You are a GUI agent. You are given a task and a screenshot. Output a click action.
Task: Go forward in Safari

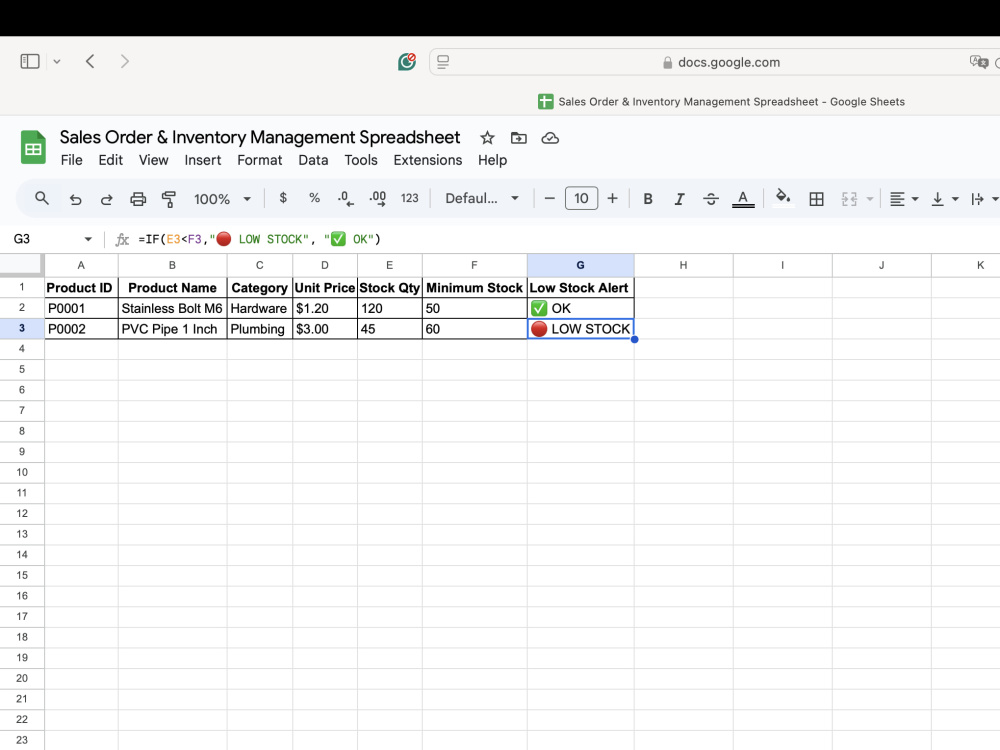point(124,61)
